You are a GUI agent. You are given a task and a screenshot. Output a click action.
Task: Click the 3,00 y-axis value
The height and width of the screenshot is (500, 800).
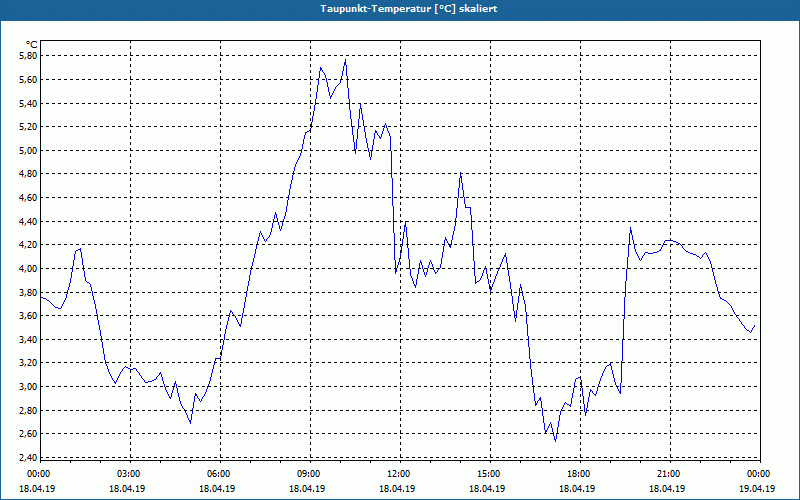tap(29, 387)
